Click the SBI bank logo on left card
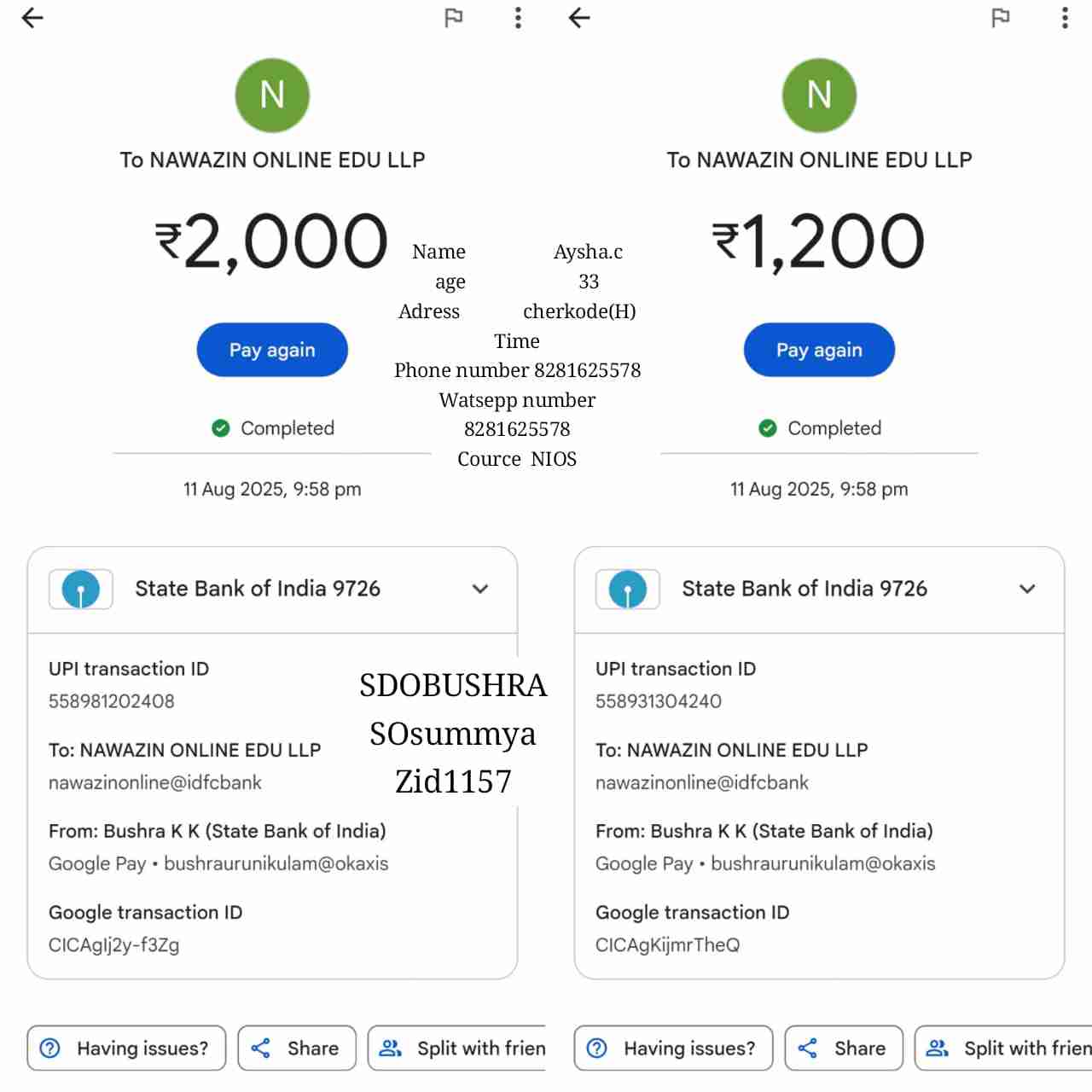1092x1092 pixels. [81, 589]
